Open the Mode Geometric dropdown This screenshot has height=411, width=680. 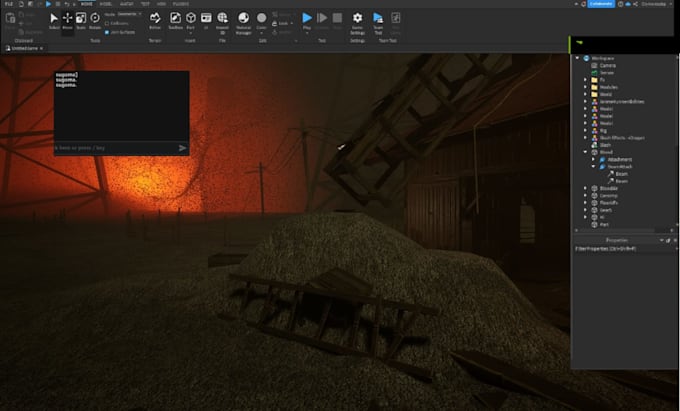[130, 14]
